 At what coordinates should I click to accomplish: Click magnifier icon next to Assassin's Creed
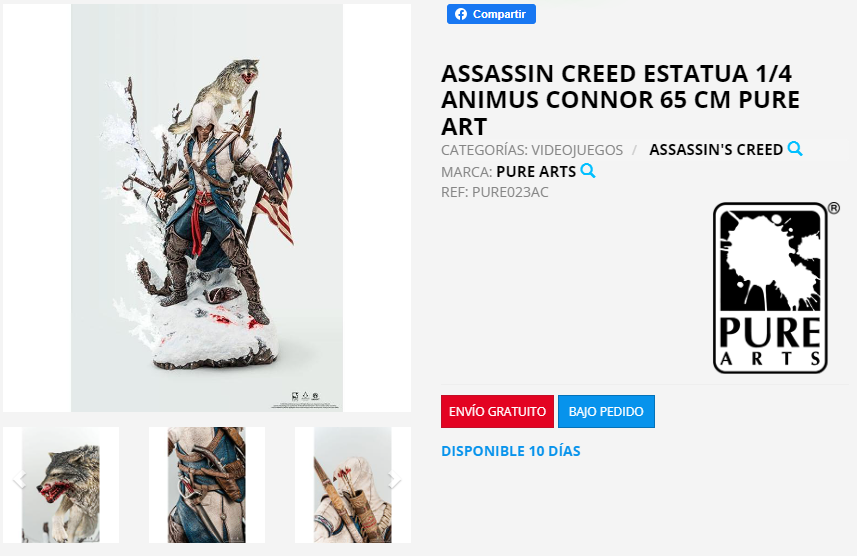[x=795, y=149]
